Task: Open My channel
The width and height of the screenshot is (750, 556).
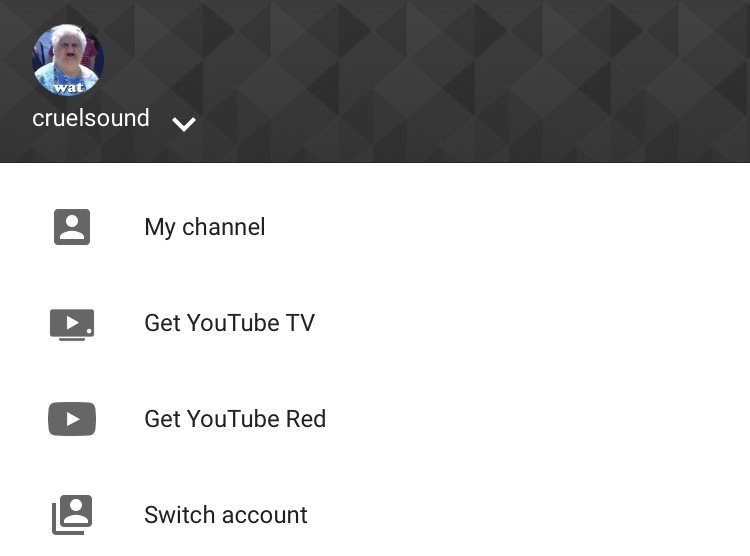Action: click(205, 227)
